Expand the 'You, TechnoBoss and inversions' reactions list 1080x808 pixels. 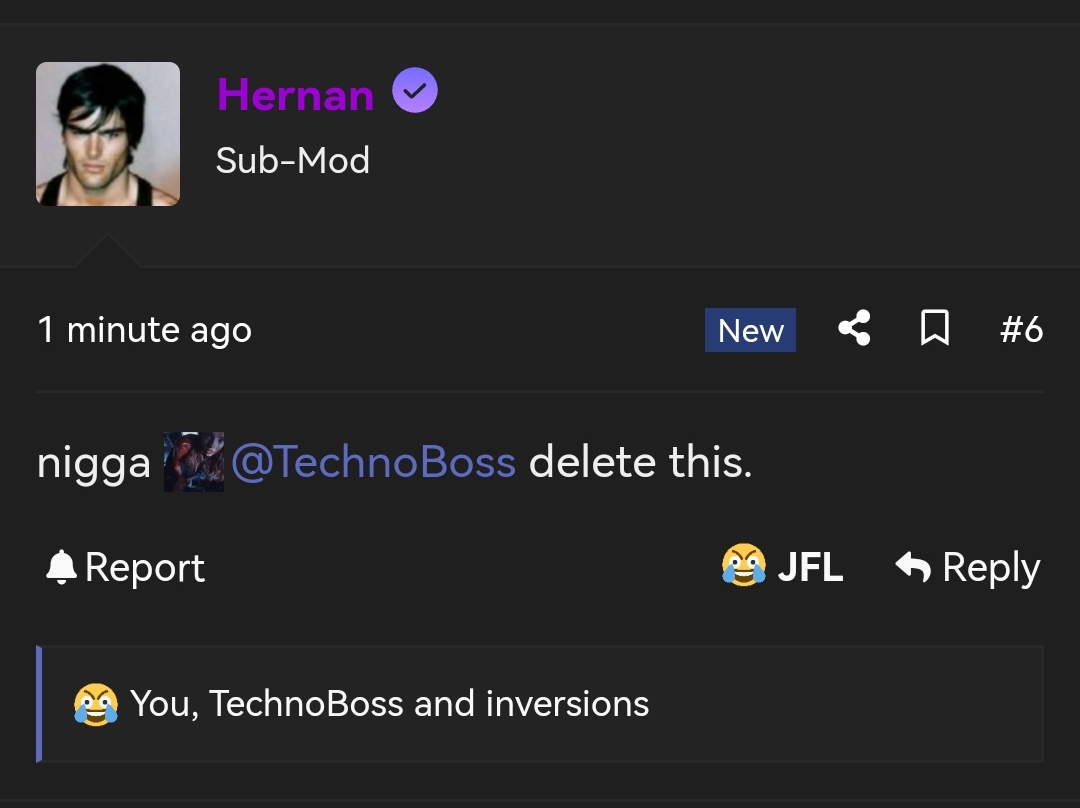pos(388,703)
